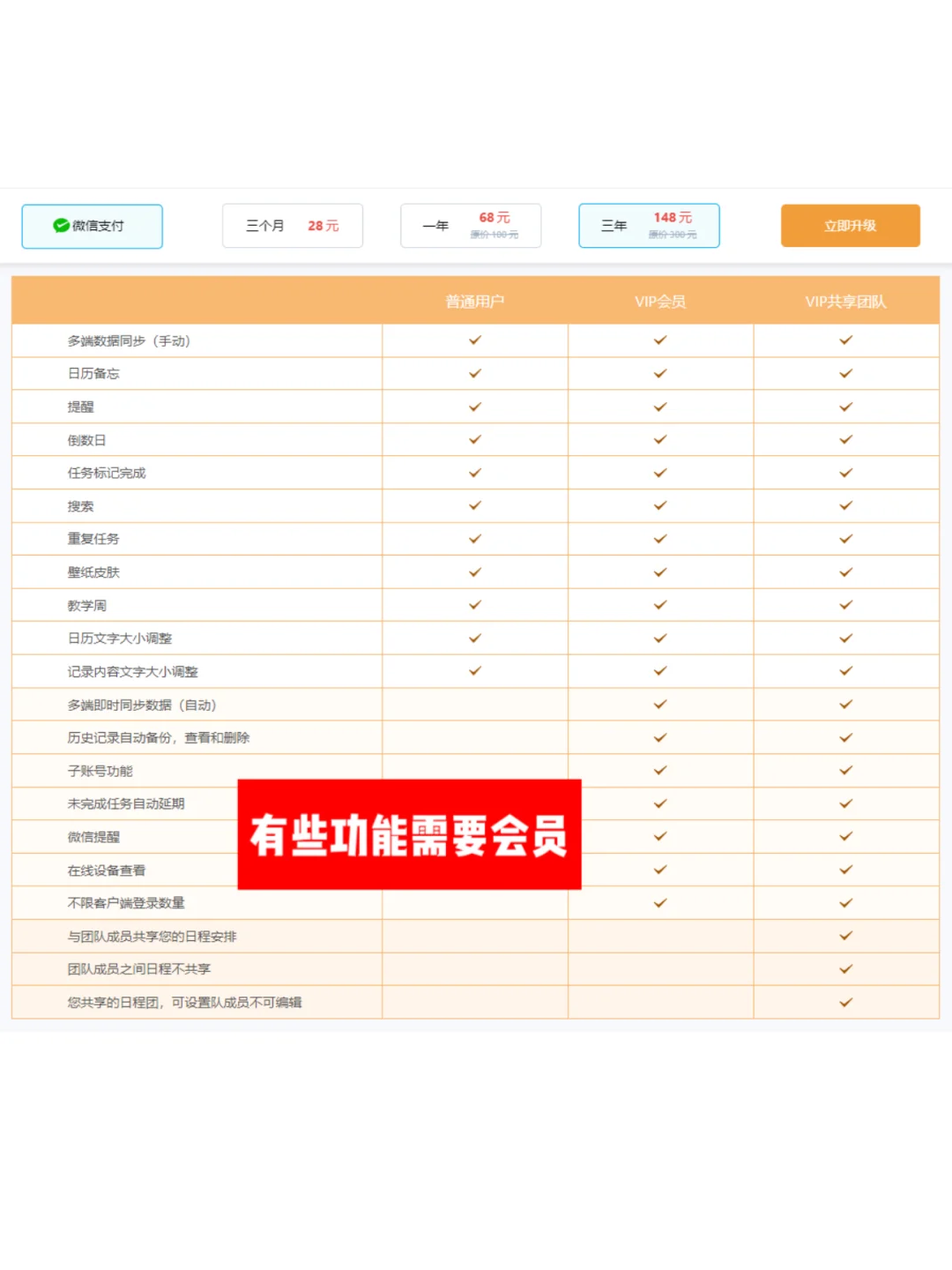Select the 三个月 28元 plan option
952x1270 pixels.
coord(293,226)
